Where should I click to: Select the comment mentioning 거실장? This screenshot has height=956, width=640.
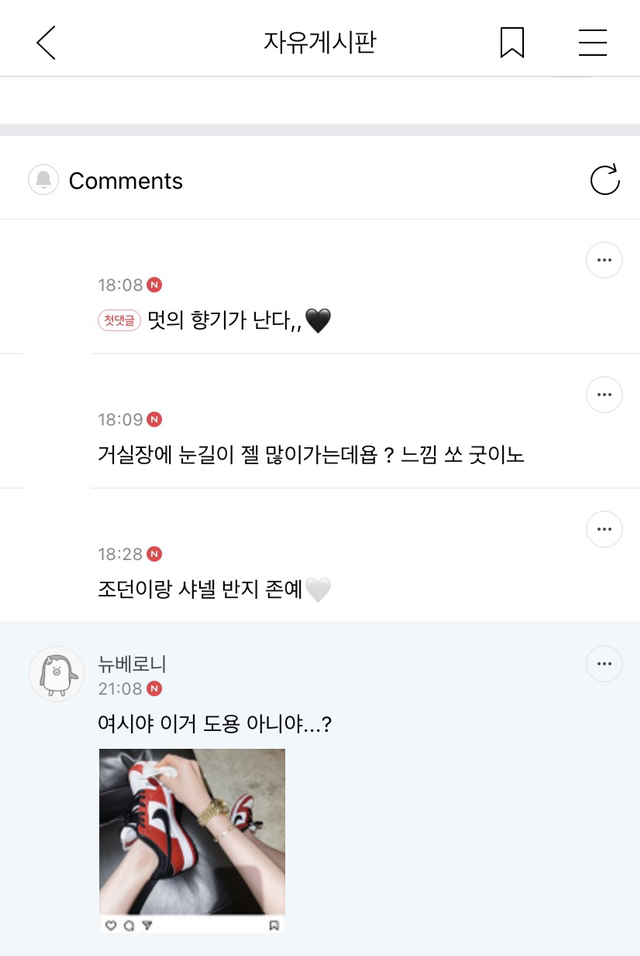pyautogui.click(x=311, y=455)
